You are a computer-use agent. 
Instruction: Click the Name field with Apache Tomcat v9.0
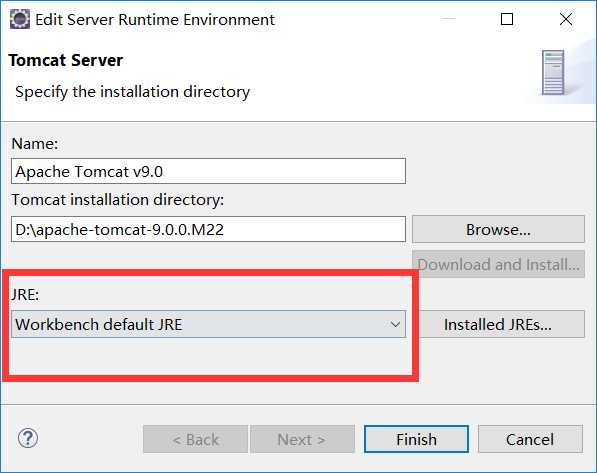(x=208, y=171)
